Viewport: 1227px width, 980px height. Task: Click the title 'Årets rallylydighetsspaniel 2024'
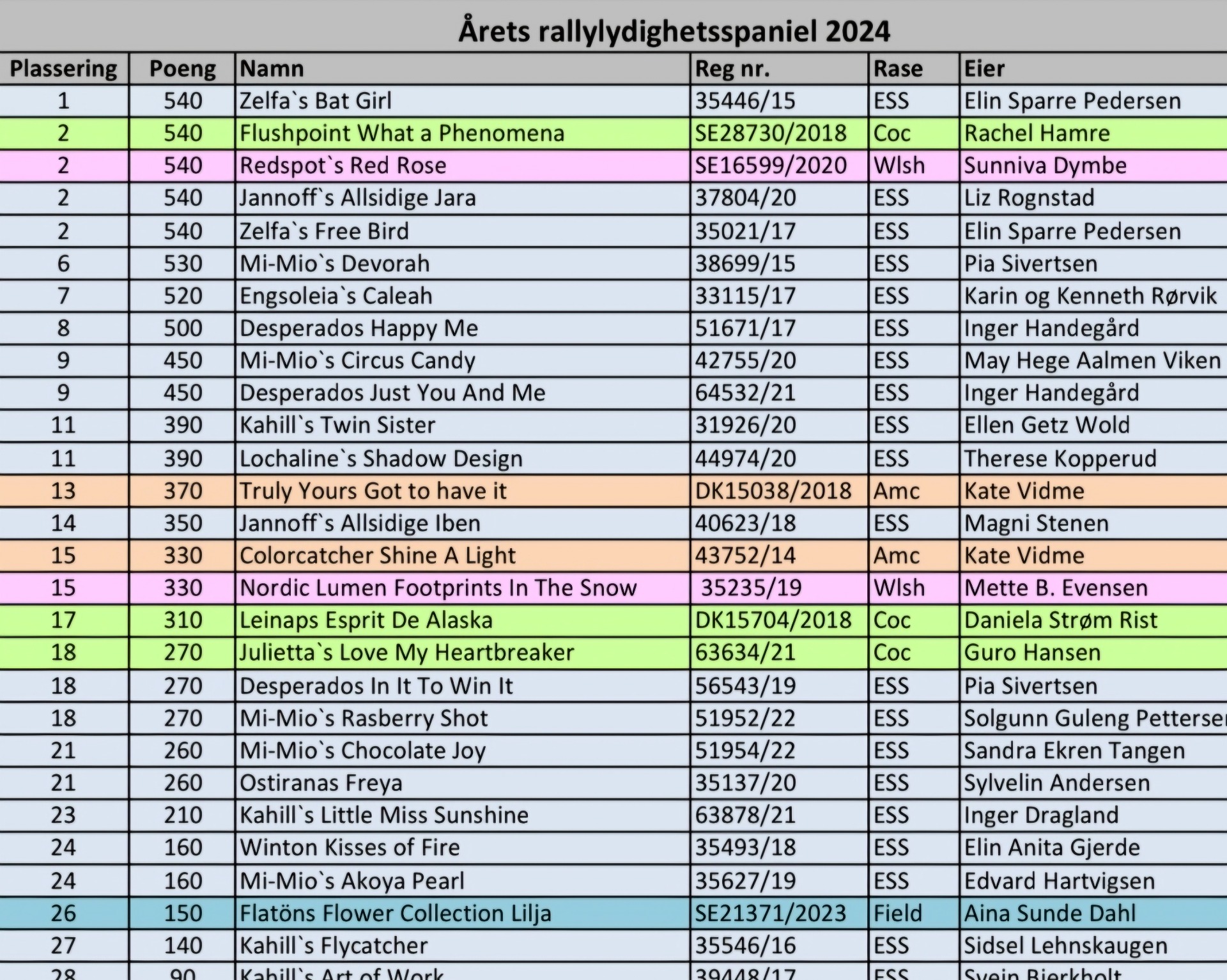674,31
